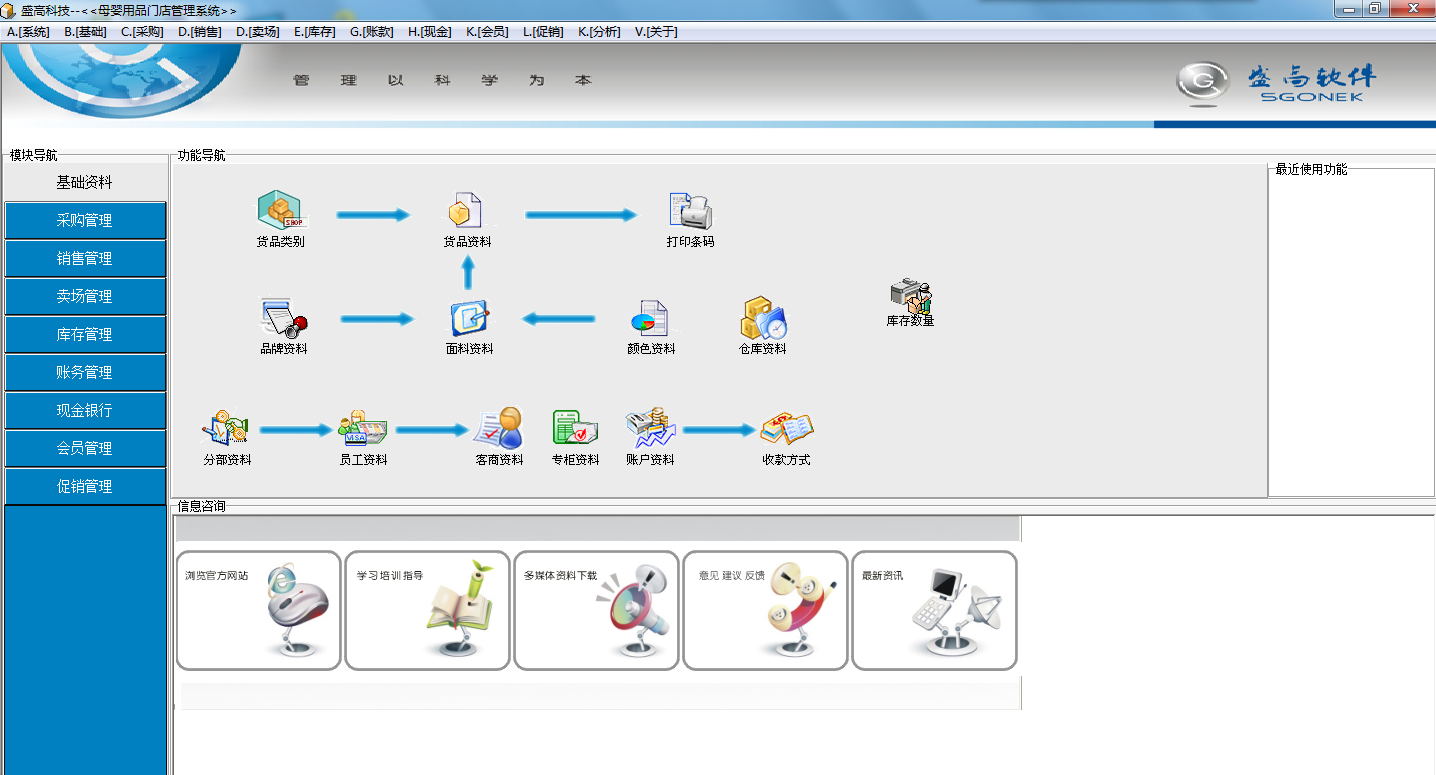Viewport: 1436px width, 775px height.
Task: Open the 货品类别 goods category icon
Action: click(x=280, y=212)
